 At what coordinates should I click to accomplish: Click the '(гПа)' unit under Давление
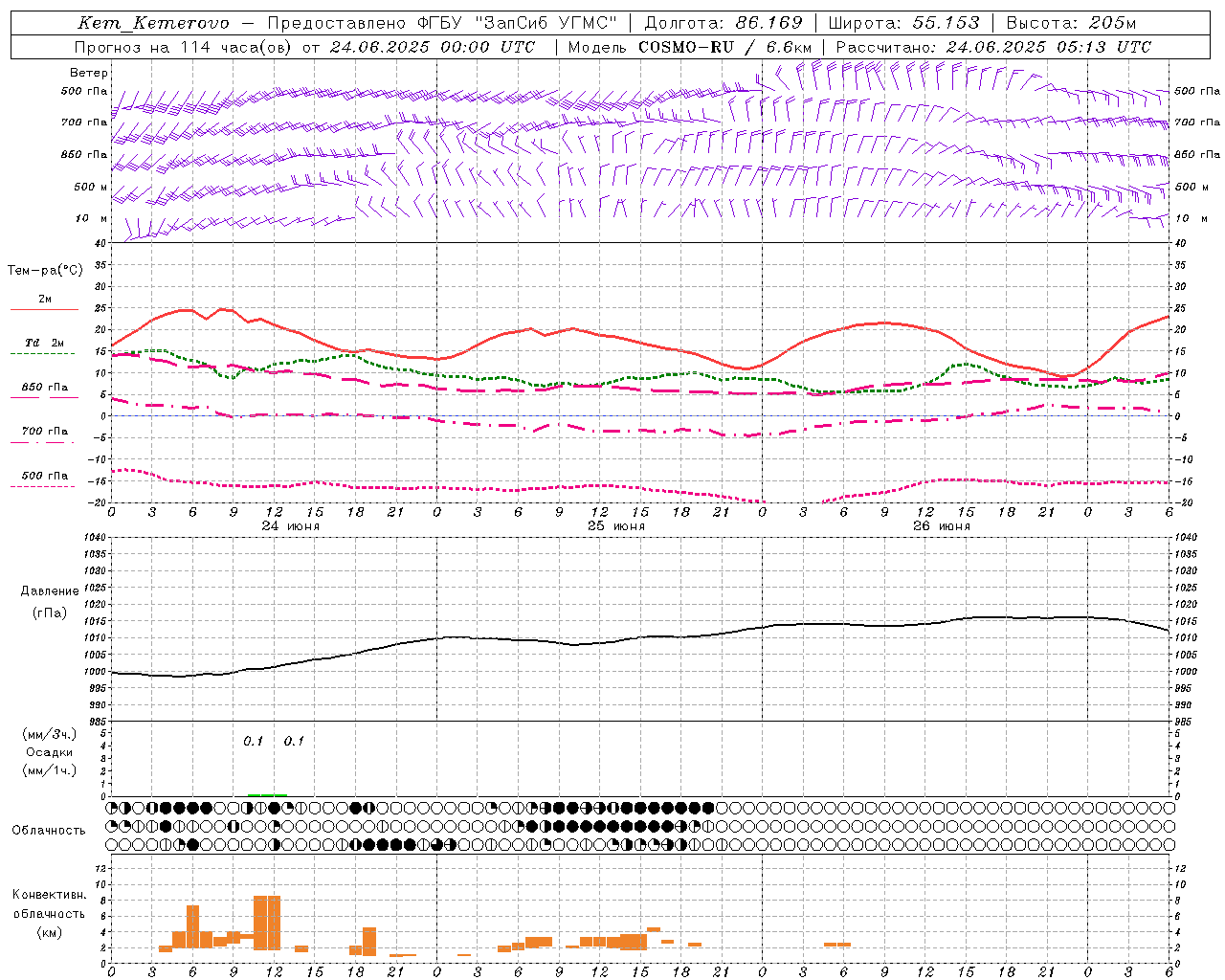(50, 613)
